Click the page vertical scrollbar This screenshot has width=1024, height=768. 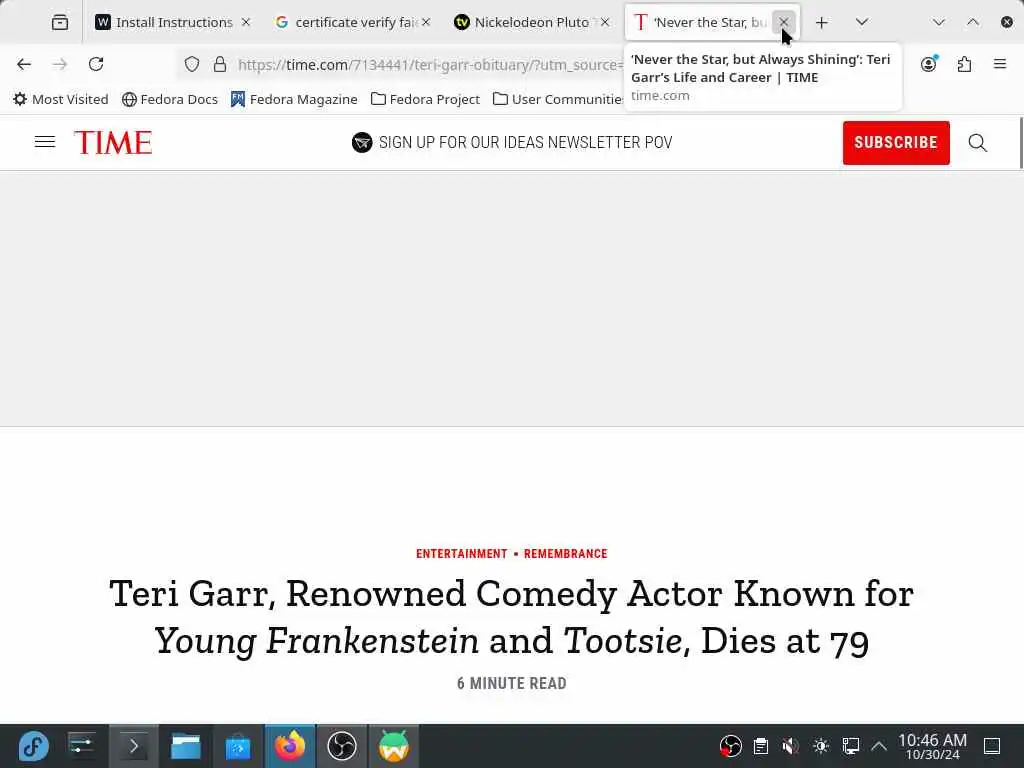coord(1021,142)
